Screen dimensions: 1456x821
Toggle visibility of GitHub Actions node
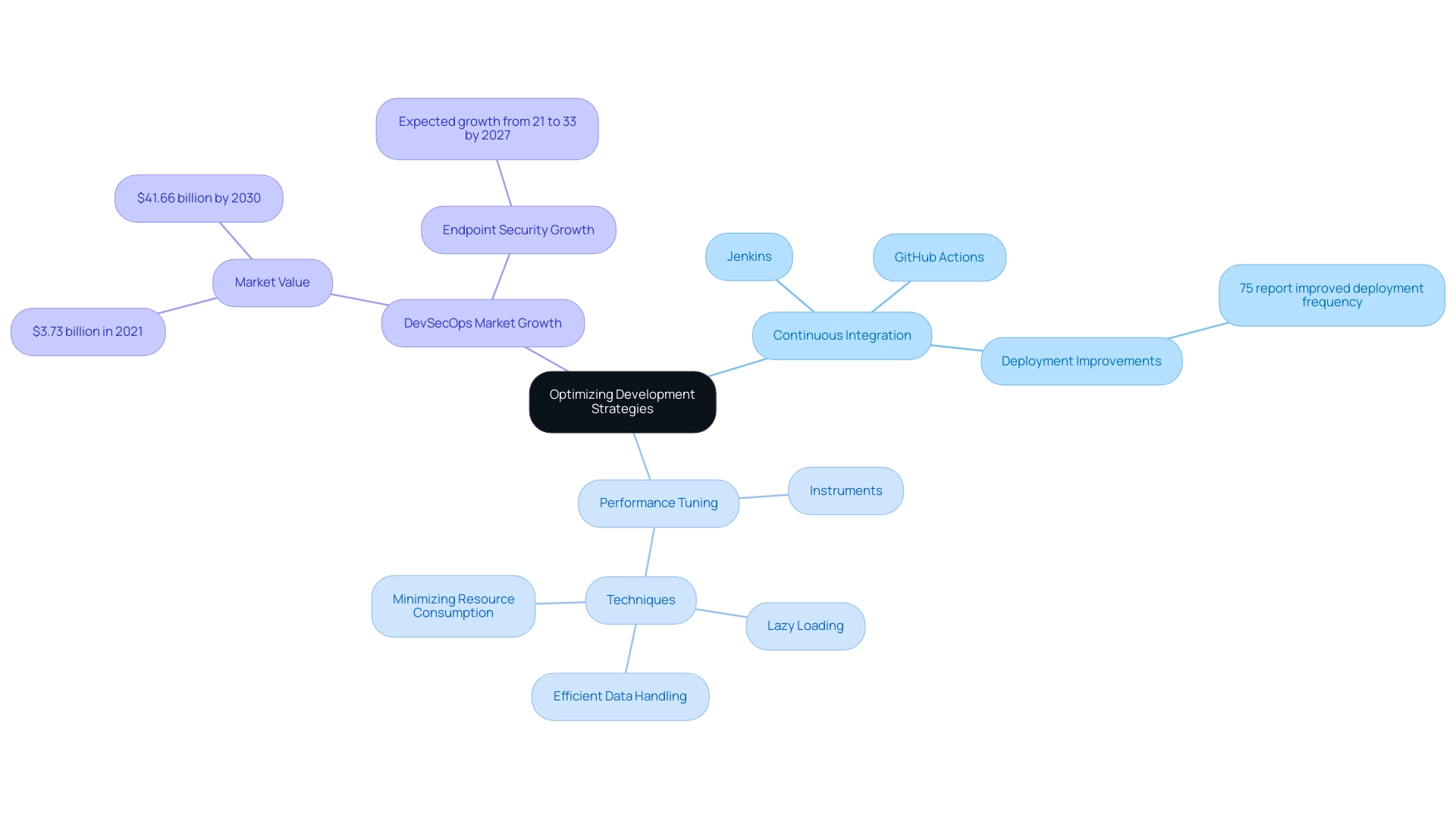[938, 256]
